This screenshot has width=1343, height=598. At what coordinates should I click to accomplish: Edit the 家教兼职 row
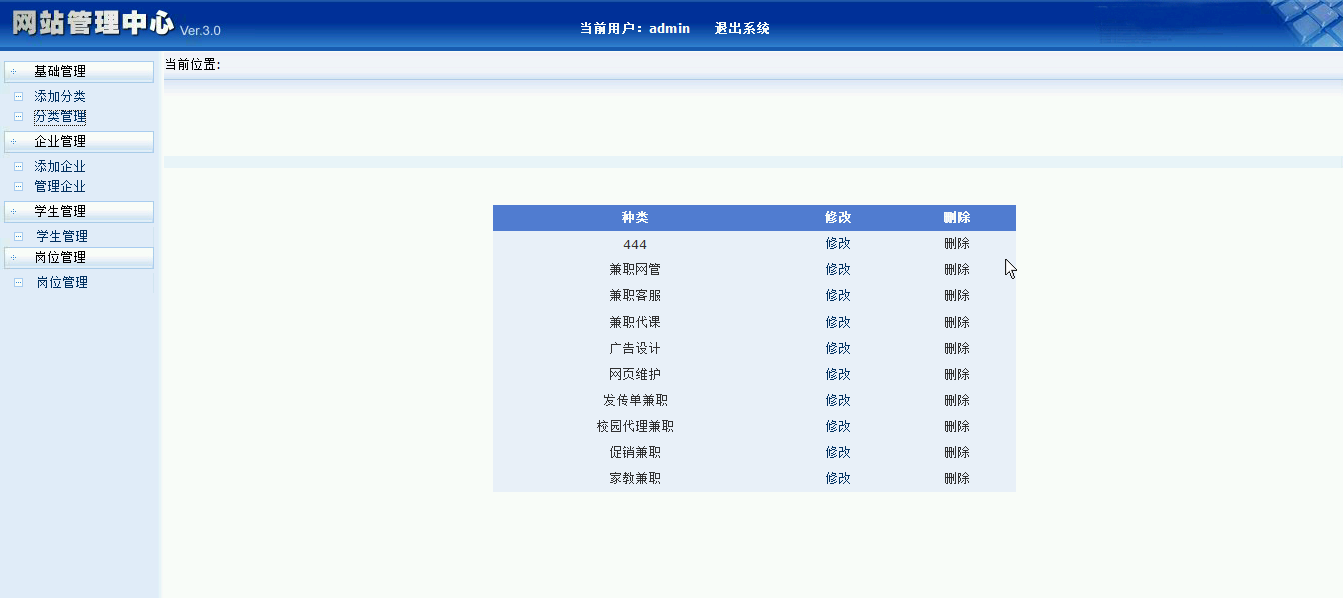[x=838, y=478]
